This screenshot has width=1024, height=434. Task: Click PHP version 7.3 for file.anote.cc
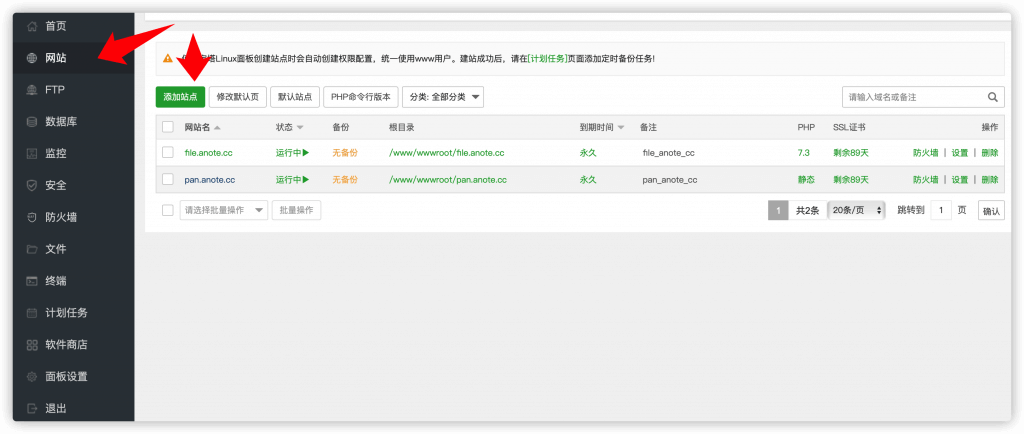803,153
